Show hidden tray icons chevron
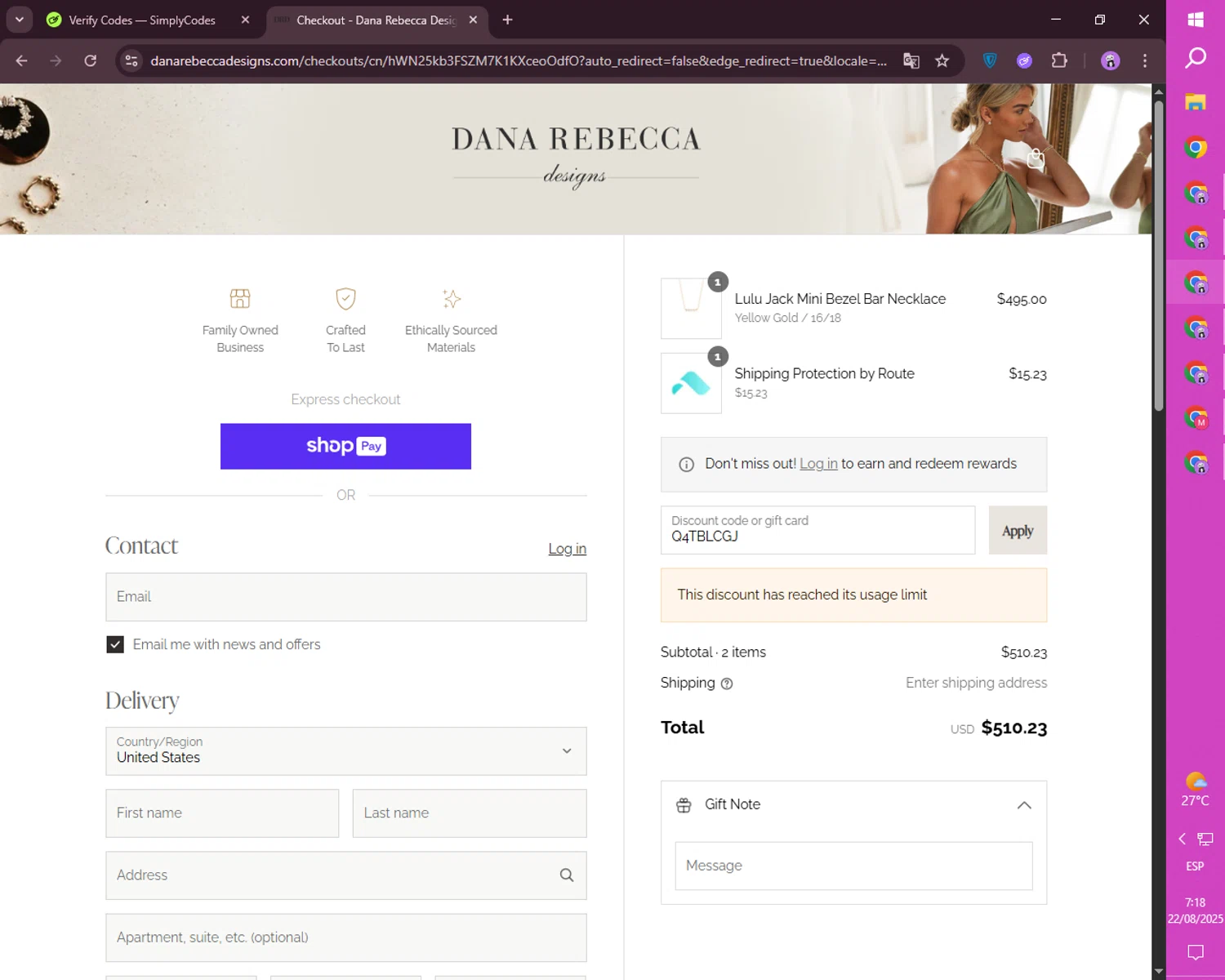The image size is (1225, 980). coord(1182,839)
